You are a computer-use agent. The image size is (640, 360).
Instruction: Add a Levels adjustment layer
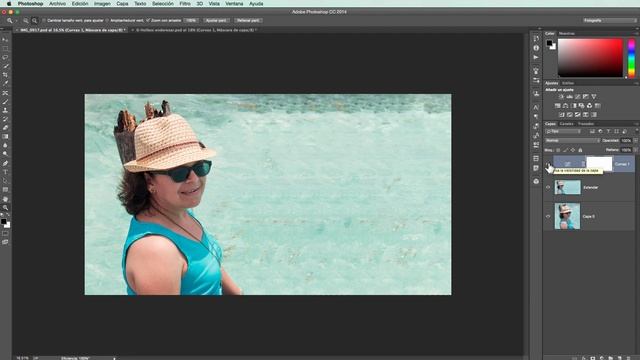(x=569, y=97)
